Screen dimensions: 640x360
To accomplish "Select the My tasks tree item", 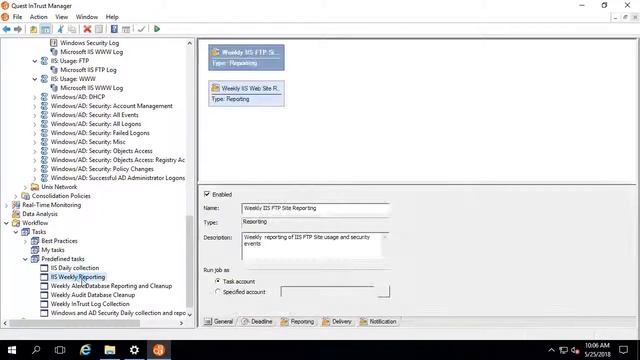I will point(53,250).
